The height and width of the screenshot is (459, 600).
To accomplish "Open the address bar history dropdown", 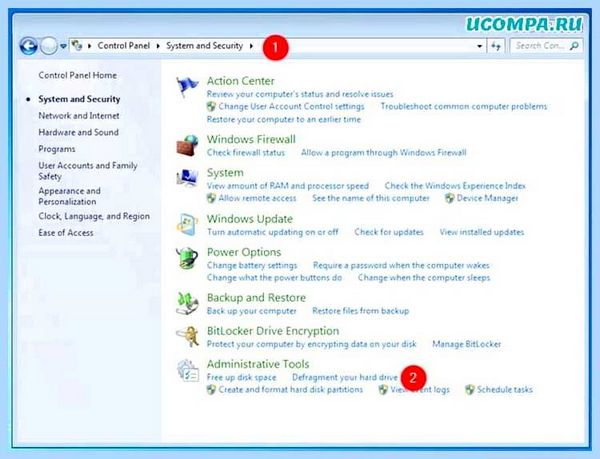I will (479, 46).
